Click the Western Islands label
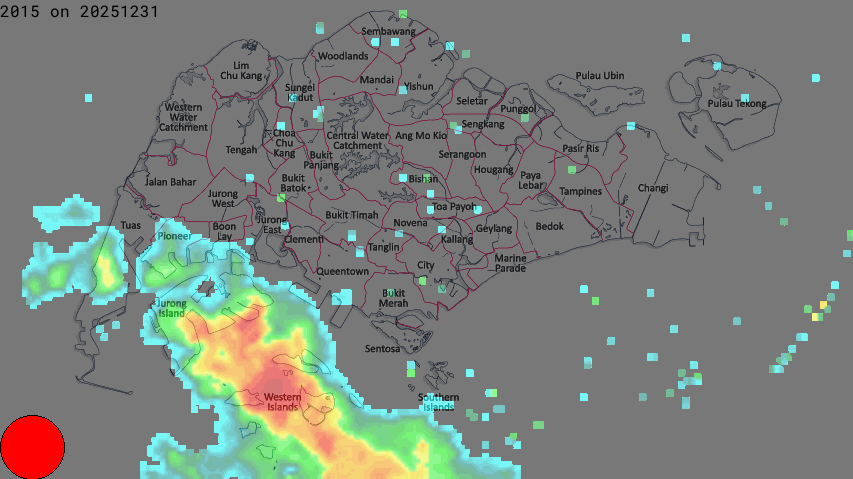The width and height of the screenshot is (853, 479). (282, 402)
